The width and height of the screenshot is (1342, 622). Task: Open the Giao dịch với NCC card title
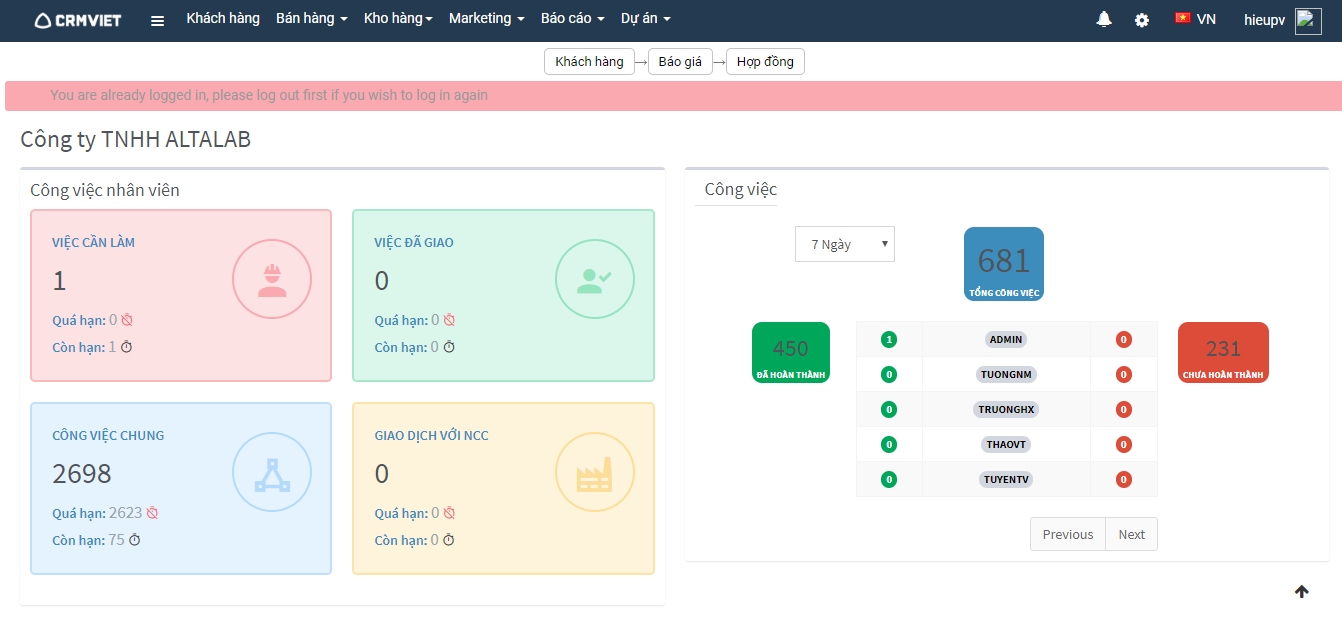coord(431,435)
